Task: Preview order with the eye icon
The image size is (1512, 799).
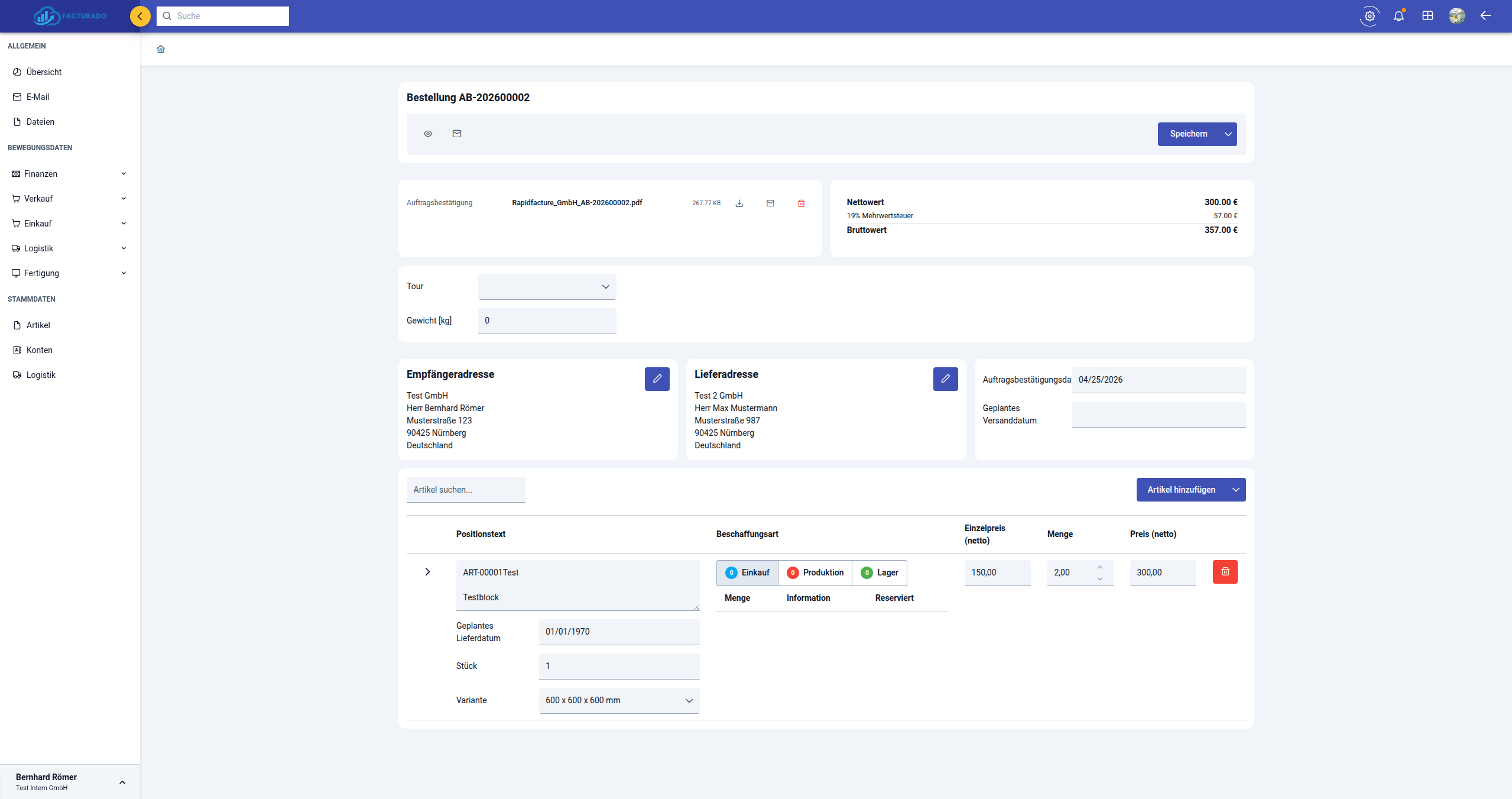Action: coord(428,134)
